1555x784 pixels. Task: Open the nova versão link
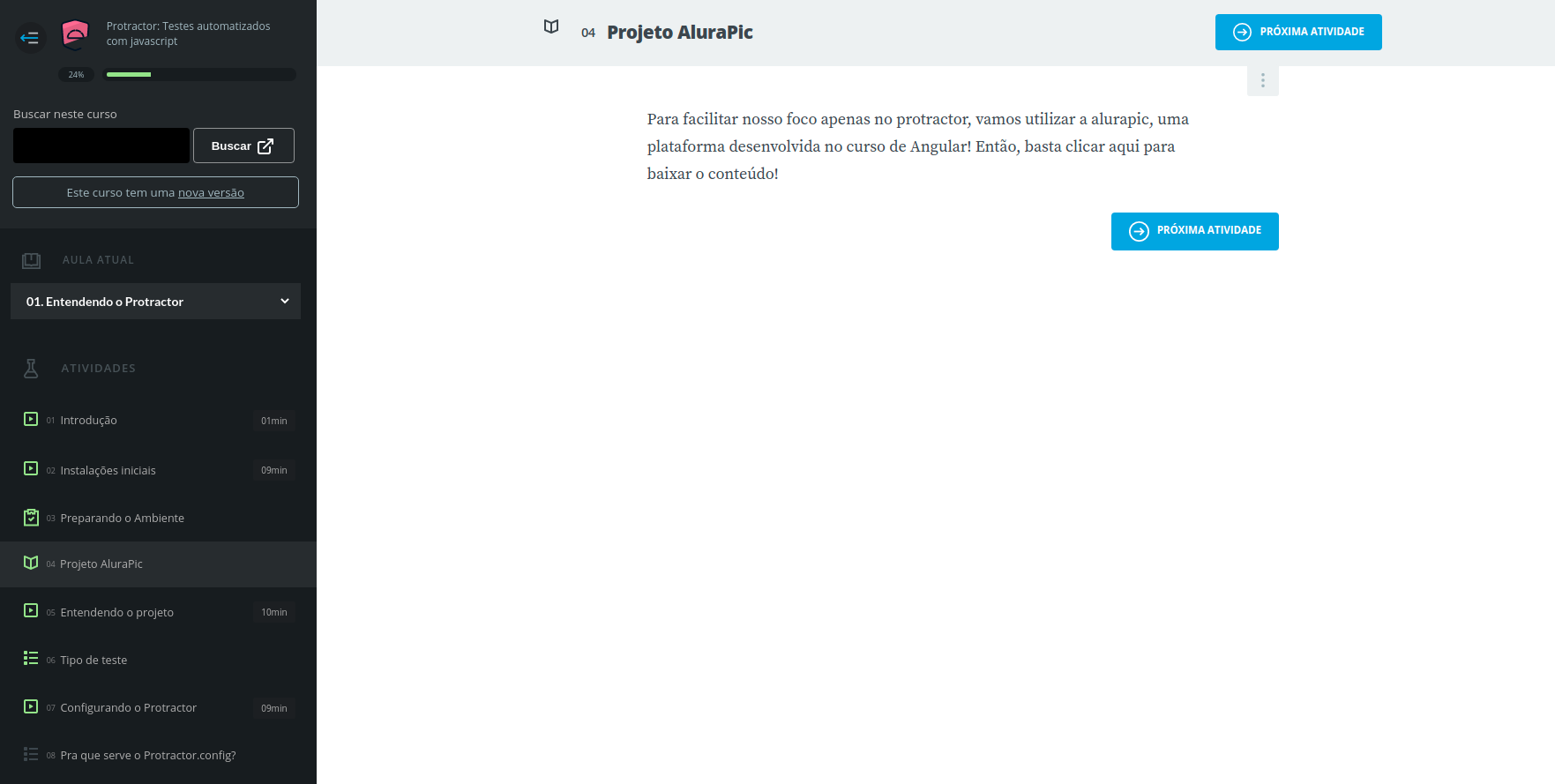(x=211, y=192)
